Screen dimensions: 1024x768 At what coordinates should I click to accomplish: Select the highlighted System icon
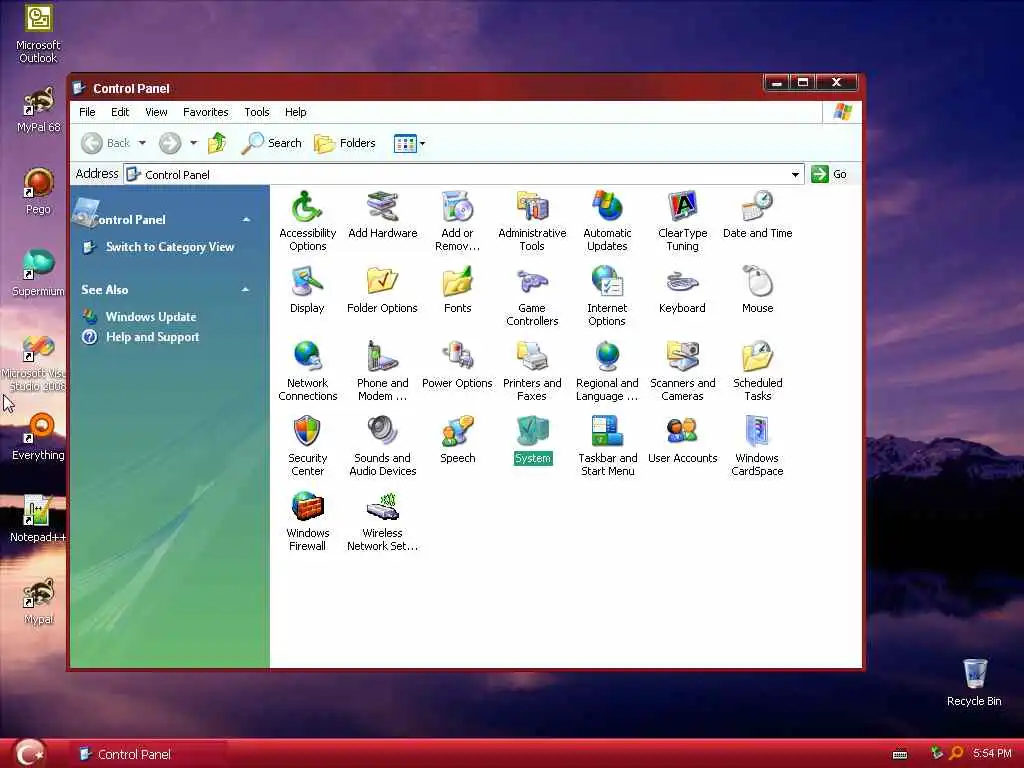(x=532, y=440)
